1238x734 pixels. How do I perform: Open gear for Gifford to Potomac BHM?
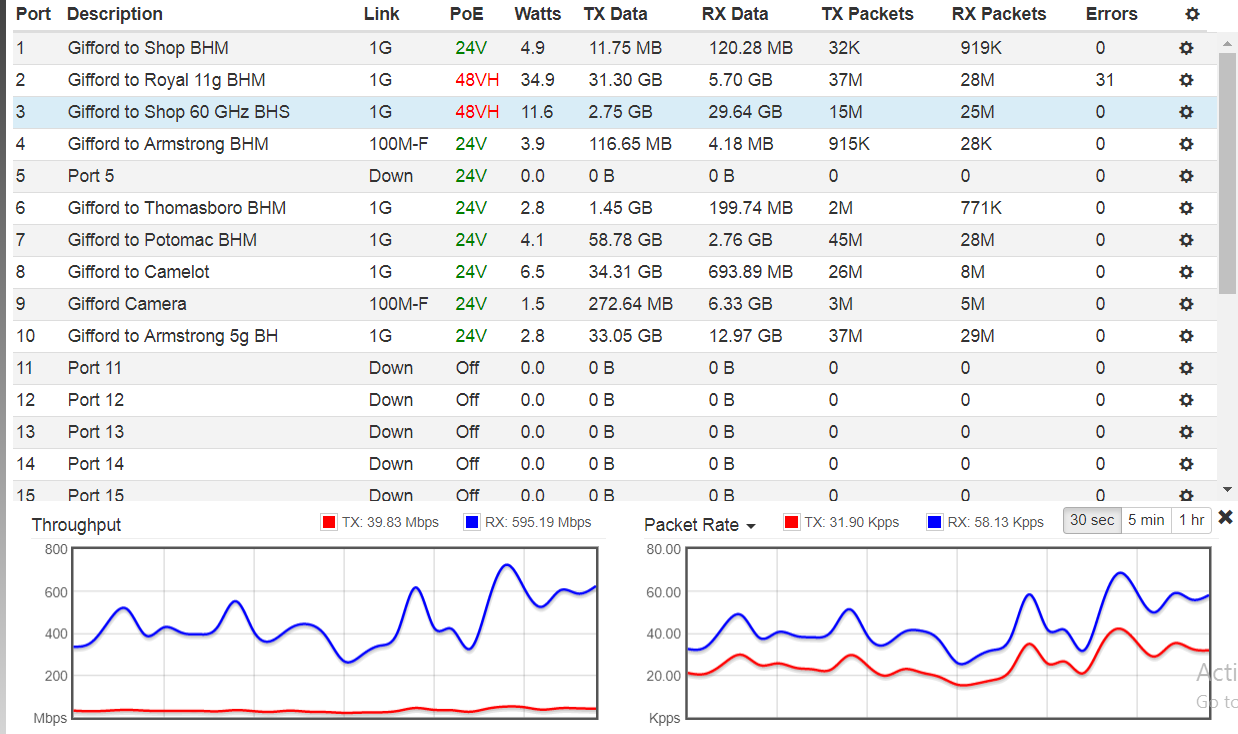(1186, 240)
